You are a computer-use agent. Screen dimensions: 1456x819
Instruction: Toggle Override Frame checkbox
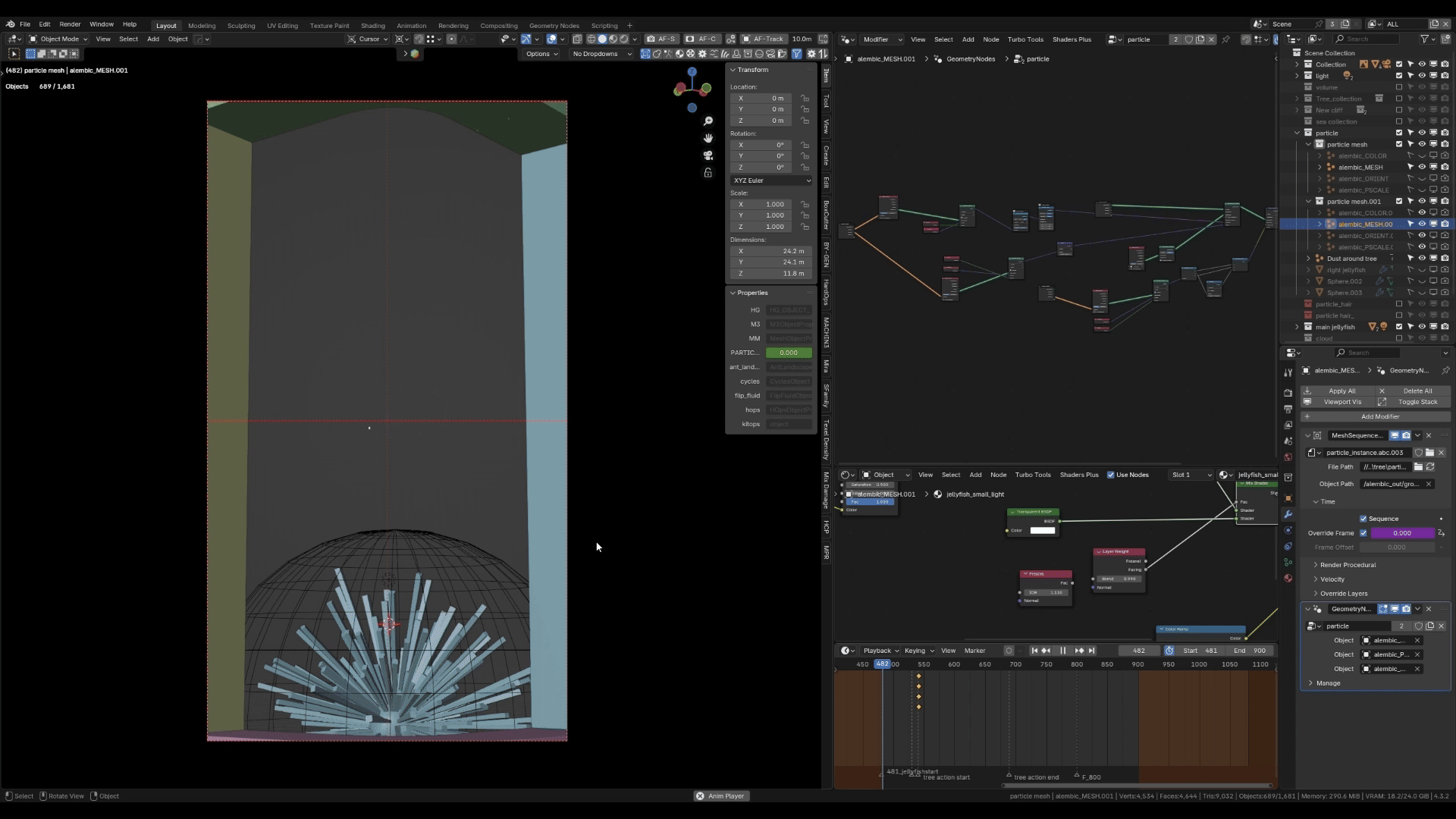click(1363, 533)
